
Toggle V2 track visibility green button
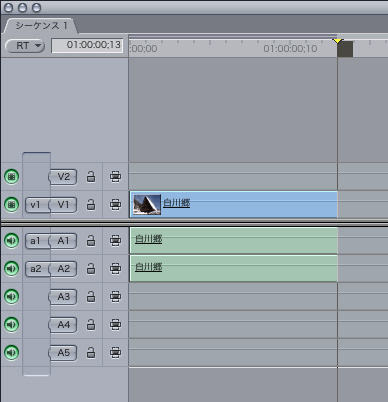pyautogui.click(x=12, y=176)
